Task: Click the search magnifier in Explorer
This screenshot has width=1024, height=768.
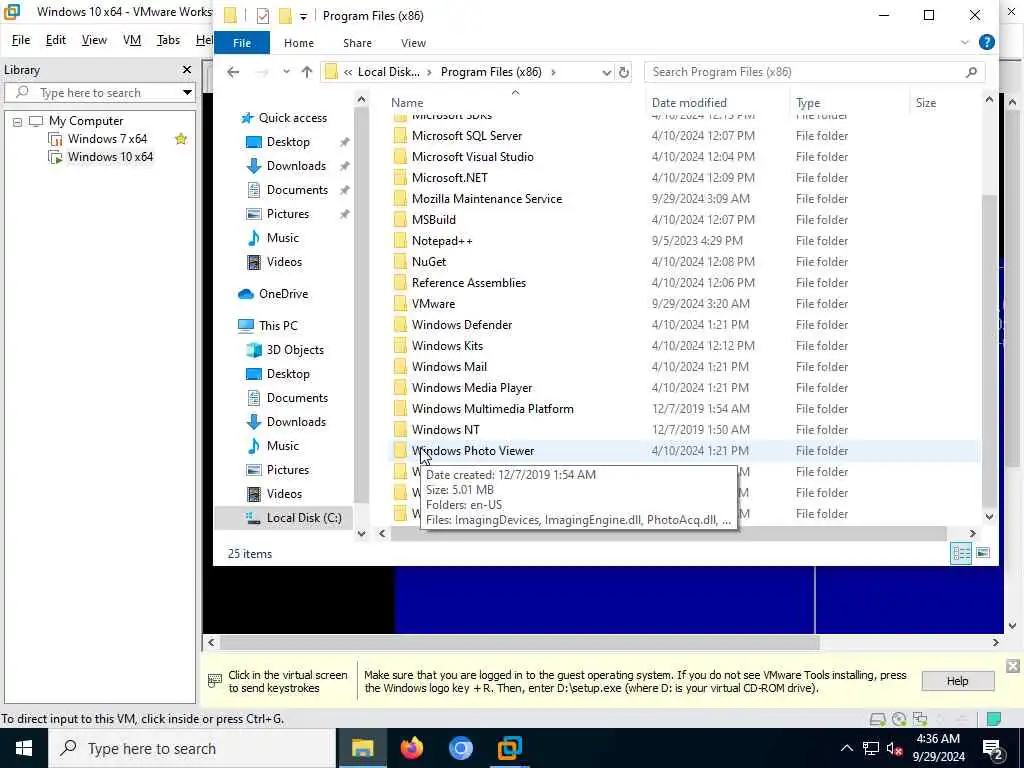Action: (x=971, y=72)
